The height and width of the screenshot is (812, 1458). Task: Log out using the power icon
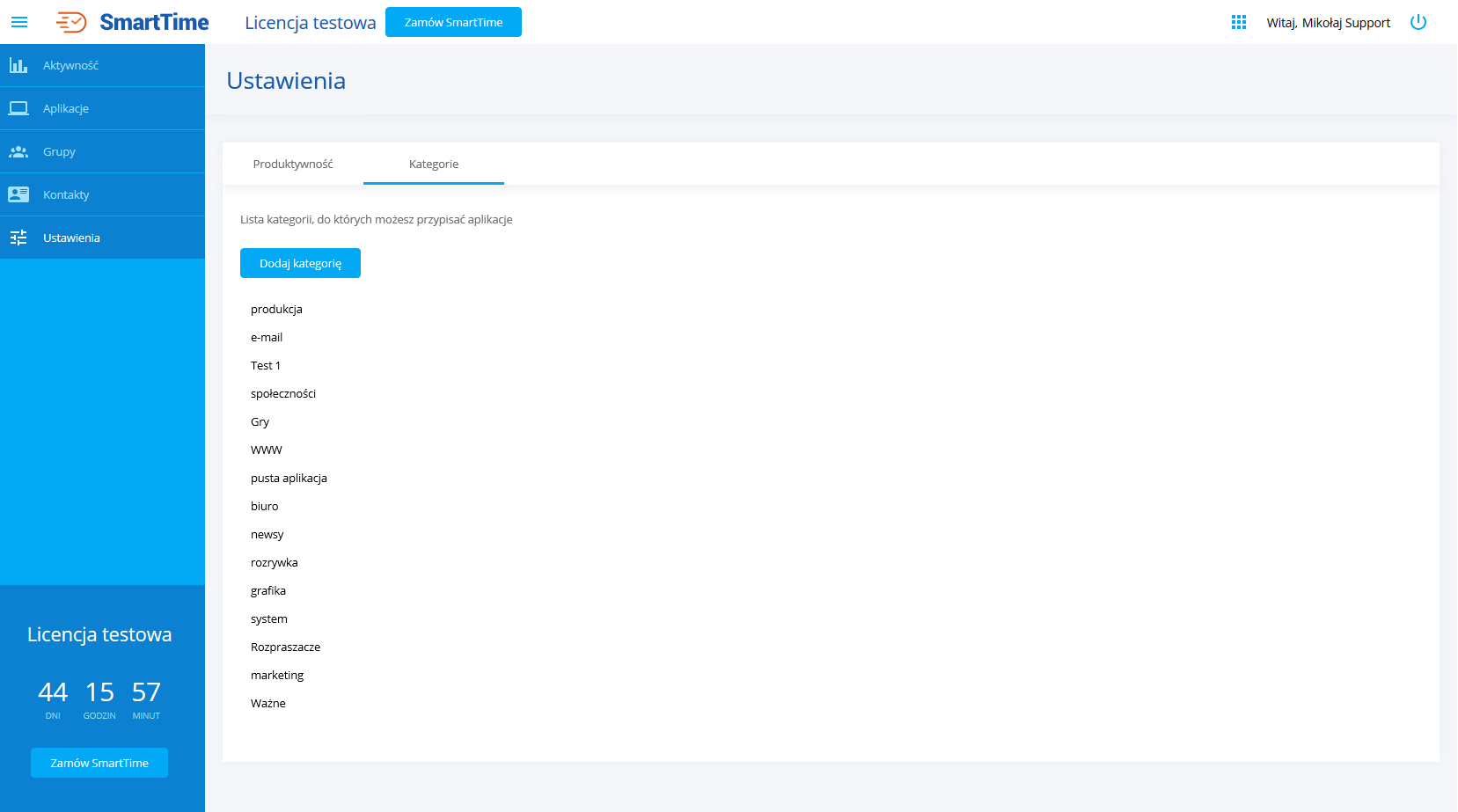pos(1418,21)
